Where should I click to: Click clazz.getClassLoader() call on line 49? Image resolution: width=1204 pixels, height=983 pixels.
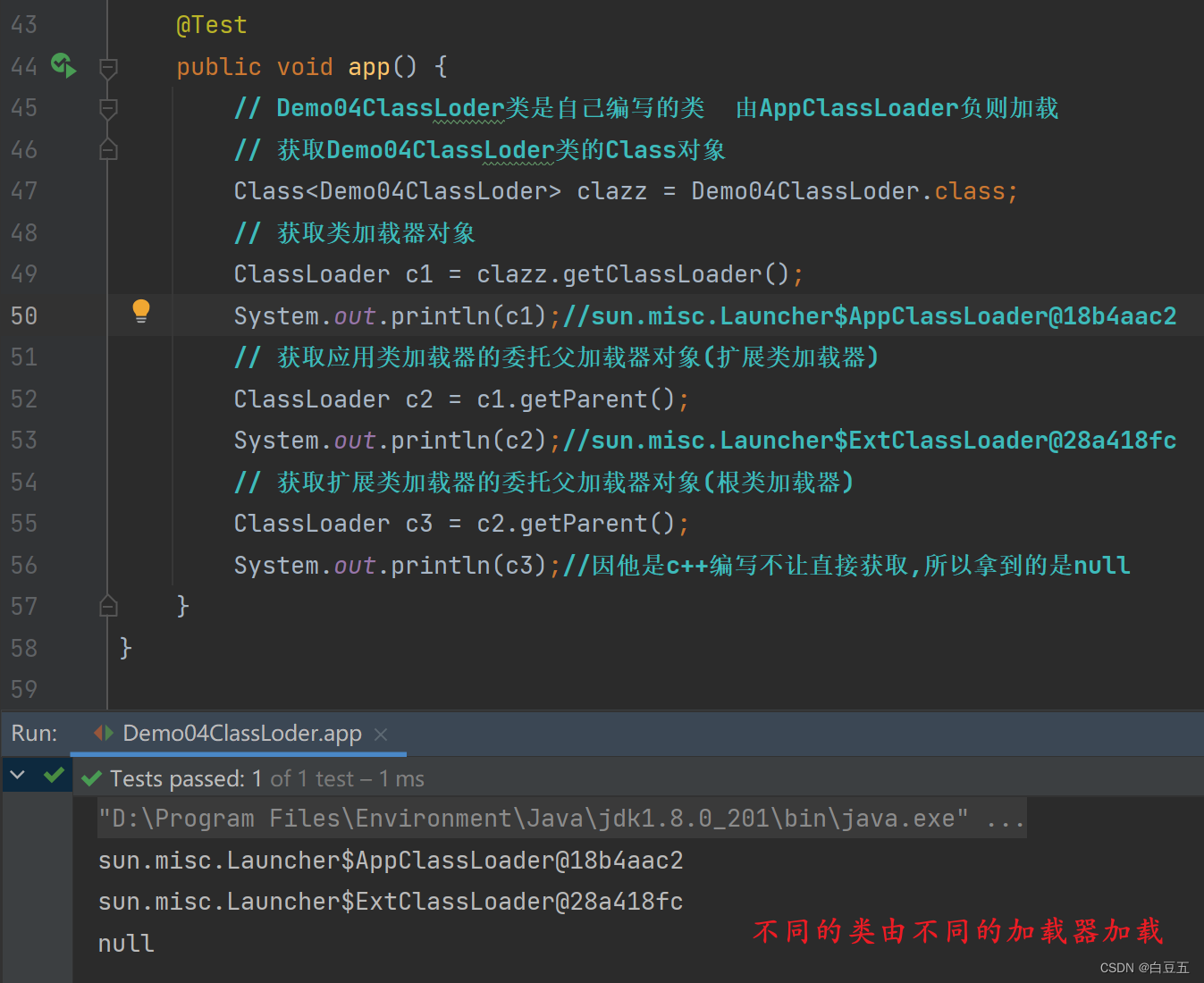pyautogui.click(x=633, y=274)
